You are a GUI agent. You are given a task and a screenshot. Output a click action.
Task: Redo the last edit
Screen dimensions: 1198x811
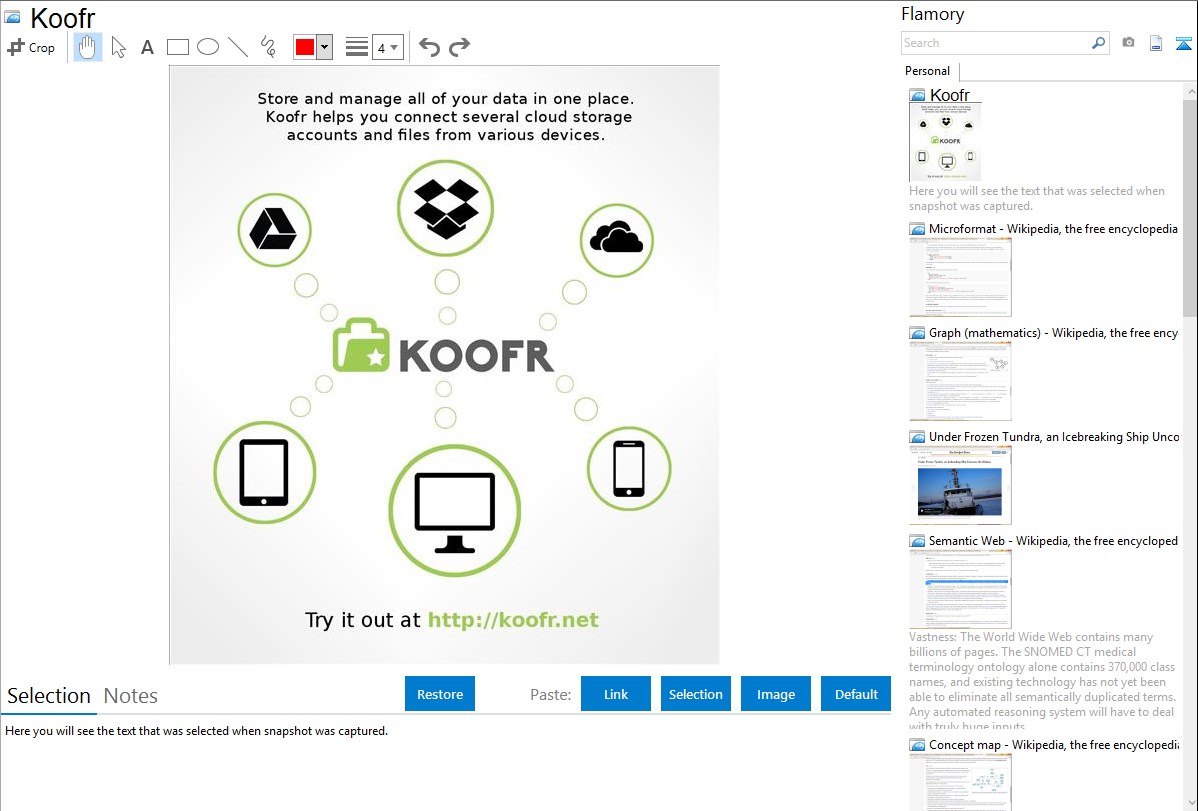coord(459,47)
